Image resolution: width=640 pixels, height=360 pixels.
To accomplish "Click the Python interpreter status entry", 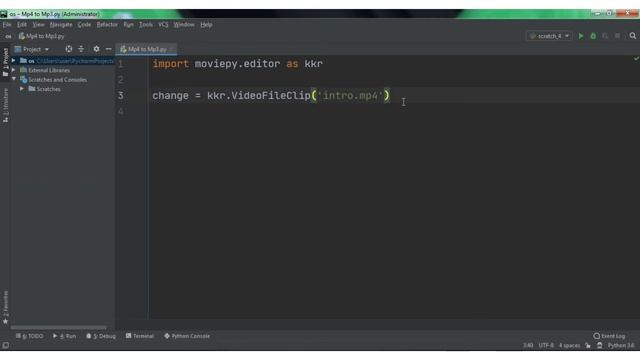I will (x=621, y=345).
